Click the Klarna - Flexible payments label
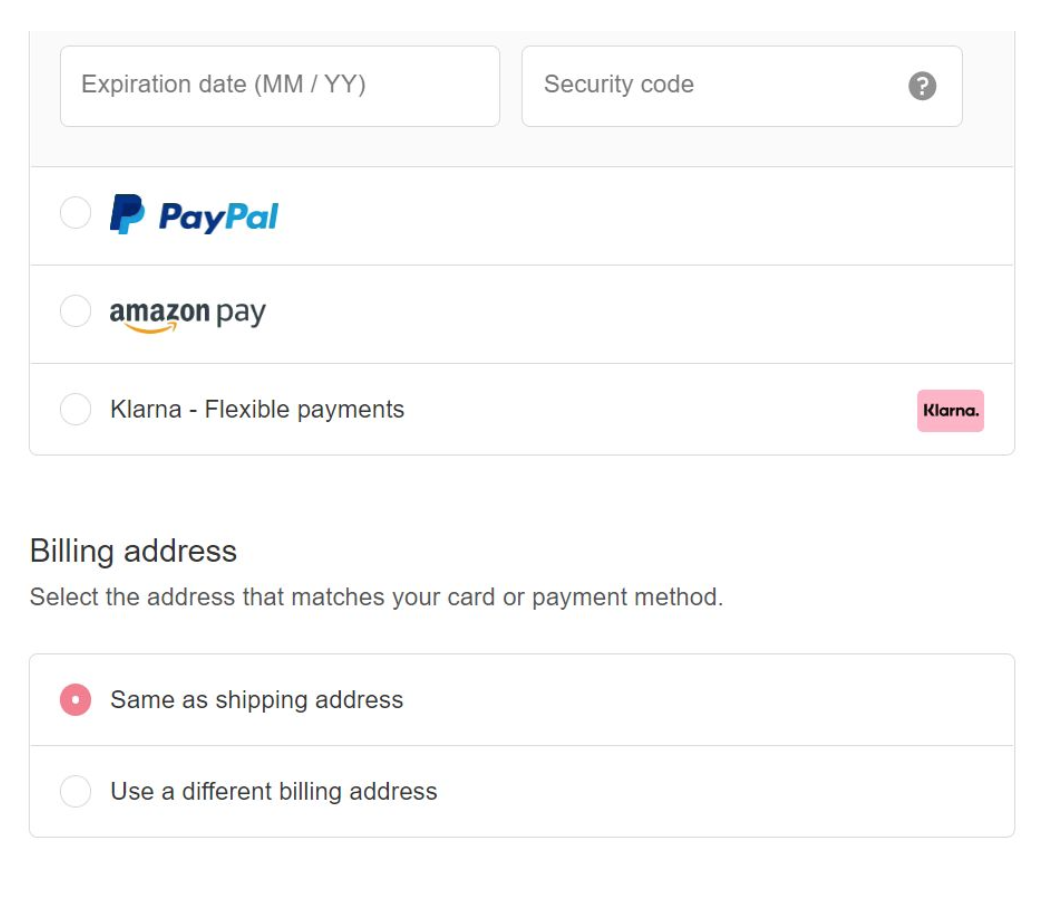The height and width of the screenshot is (899, 1041). pos(257,410)
